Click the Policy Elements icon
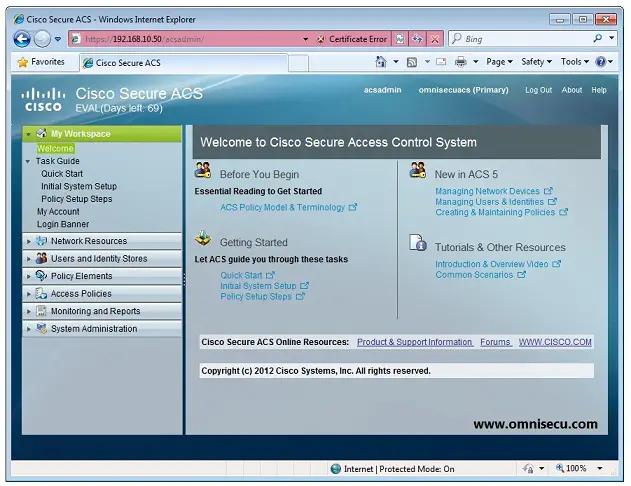The width and height of the screenshot is (631, 486). pos(41,276)
